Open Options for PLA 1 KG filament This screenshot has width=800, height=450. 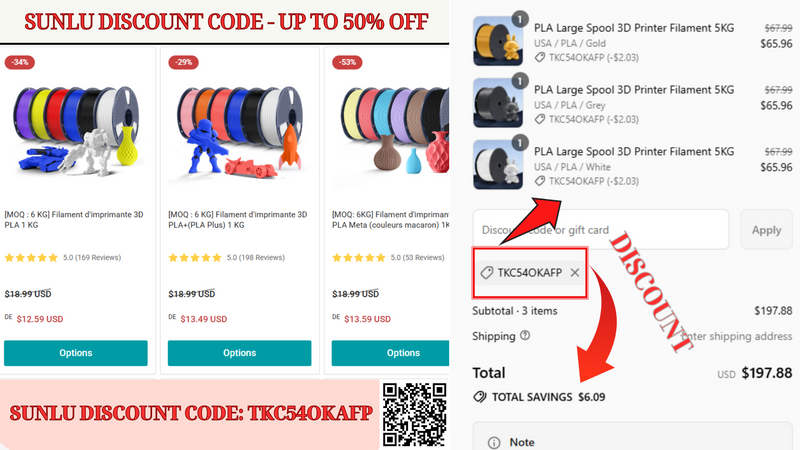click(x=76, y=353)
